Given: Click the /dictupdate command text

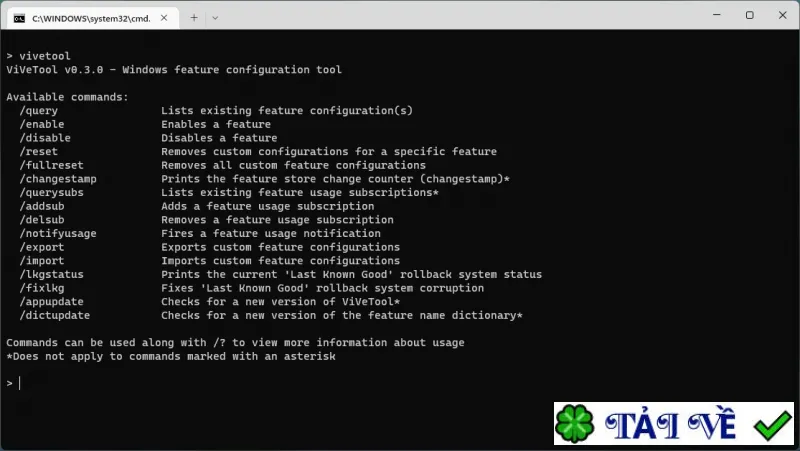Looking at the screenshot, I should pyautogui.click(x=55, y=315).
